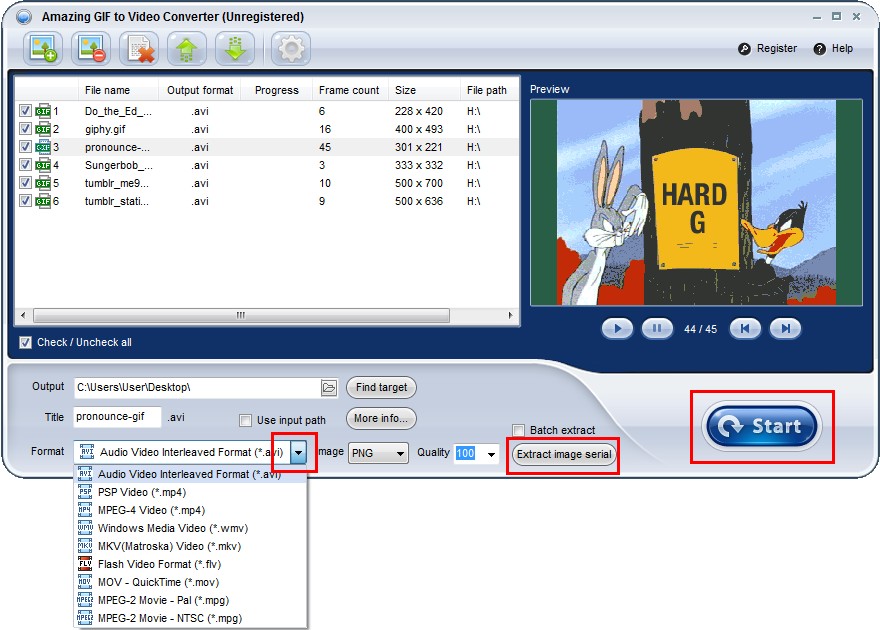Screen dimensions: 880x630
Task: Click the Title input field pronounce-gif
Action: [x=117, y=417]
